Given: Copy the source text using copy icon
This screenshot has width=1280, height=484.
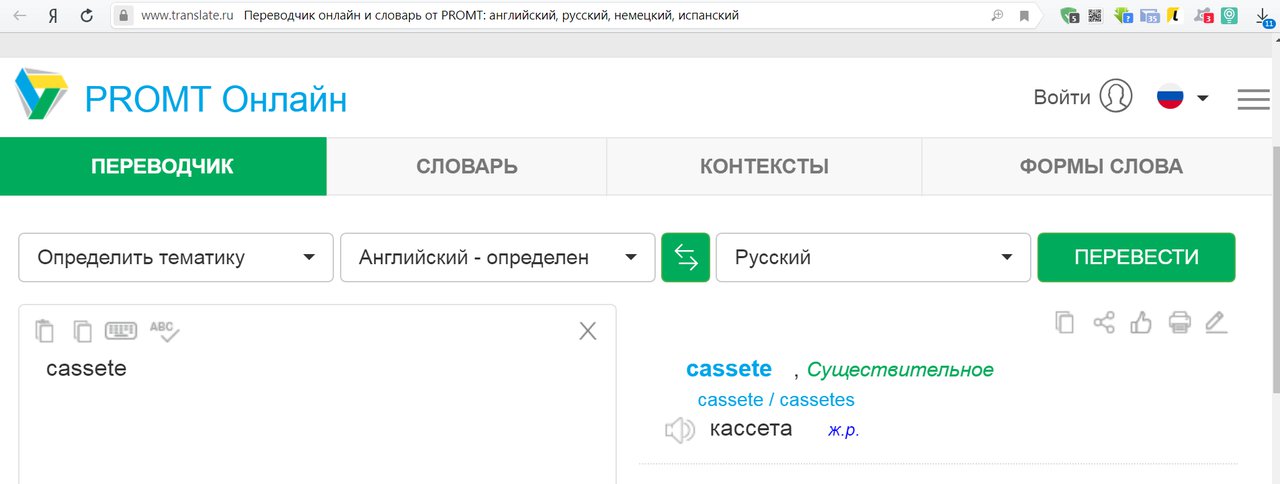Looking at the screenshot, I should 82,330.
